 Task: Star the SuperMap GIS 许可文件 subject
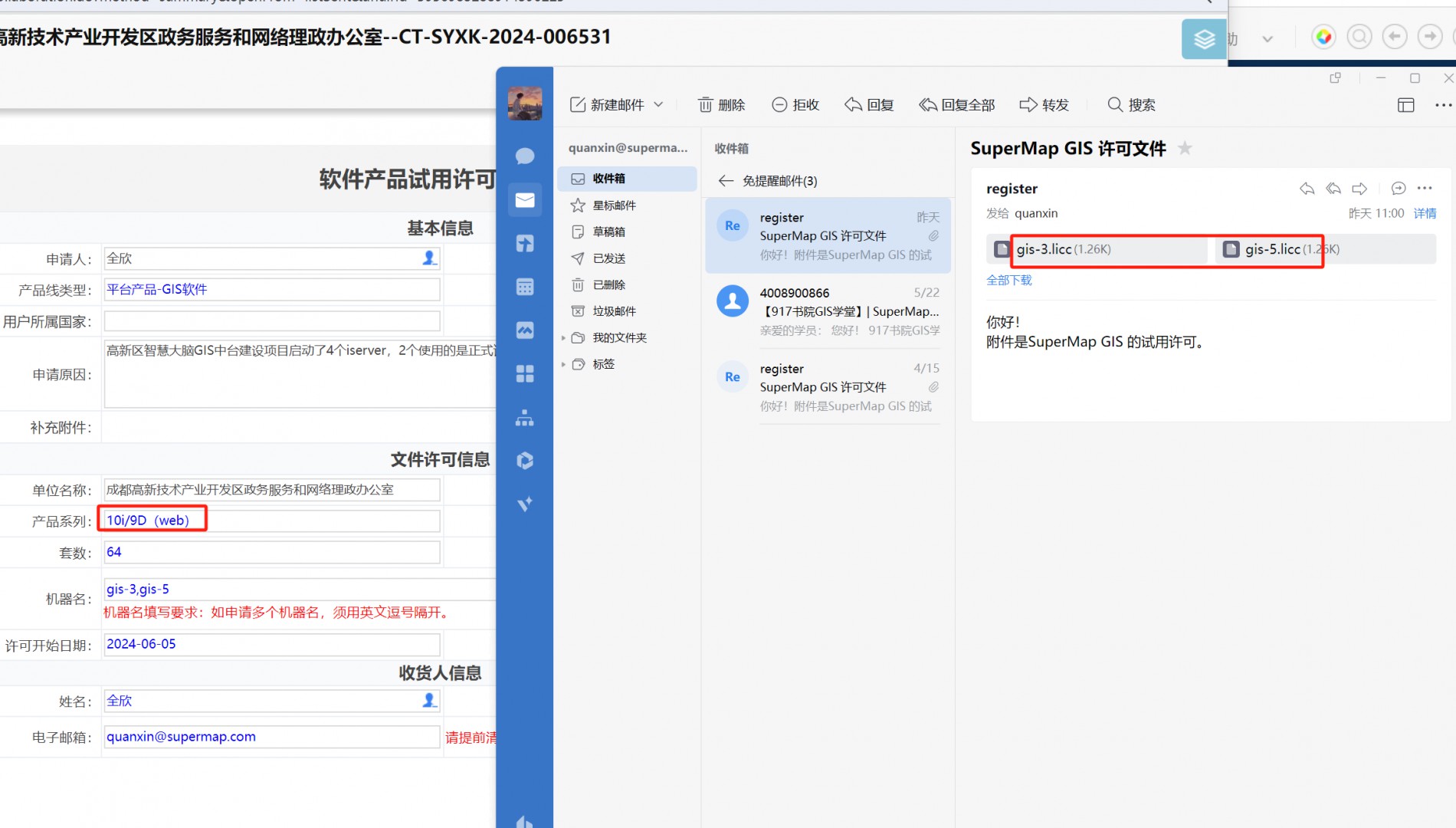coord(1185,148)
